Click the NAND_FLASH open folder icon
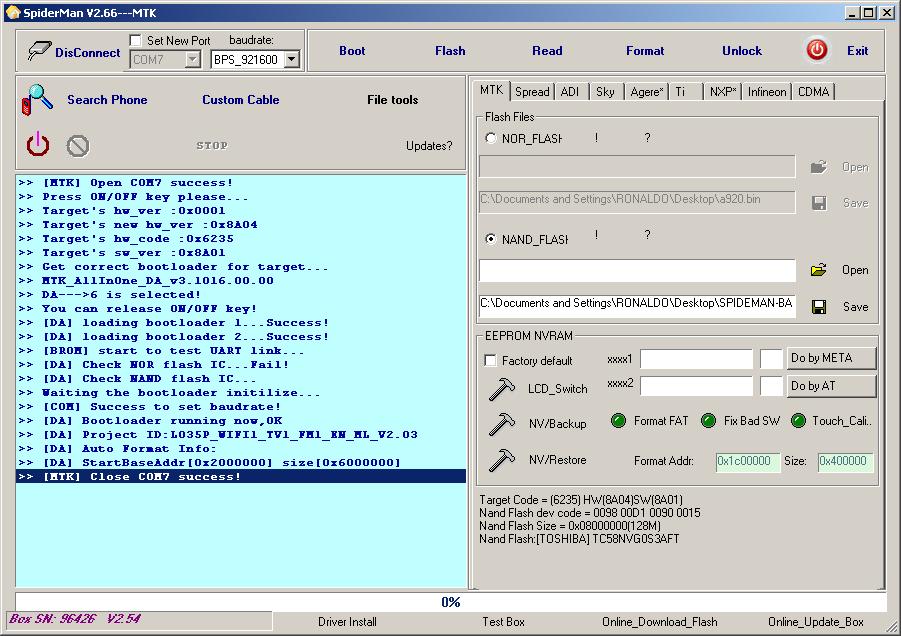 819,270
